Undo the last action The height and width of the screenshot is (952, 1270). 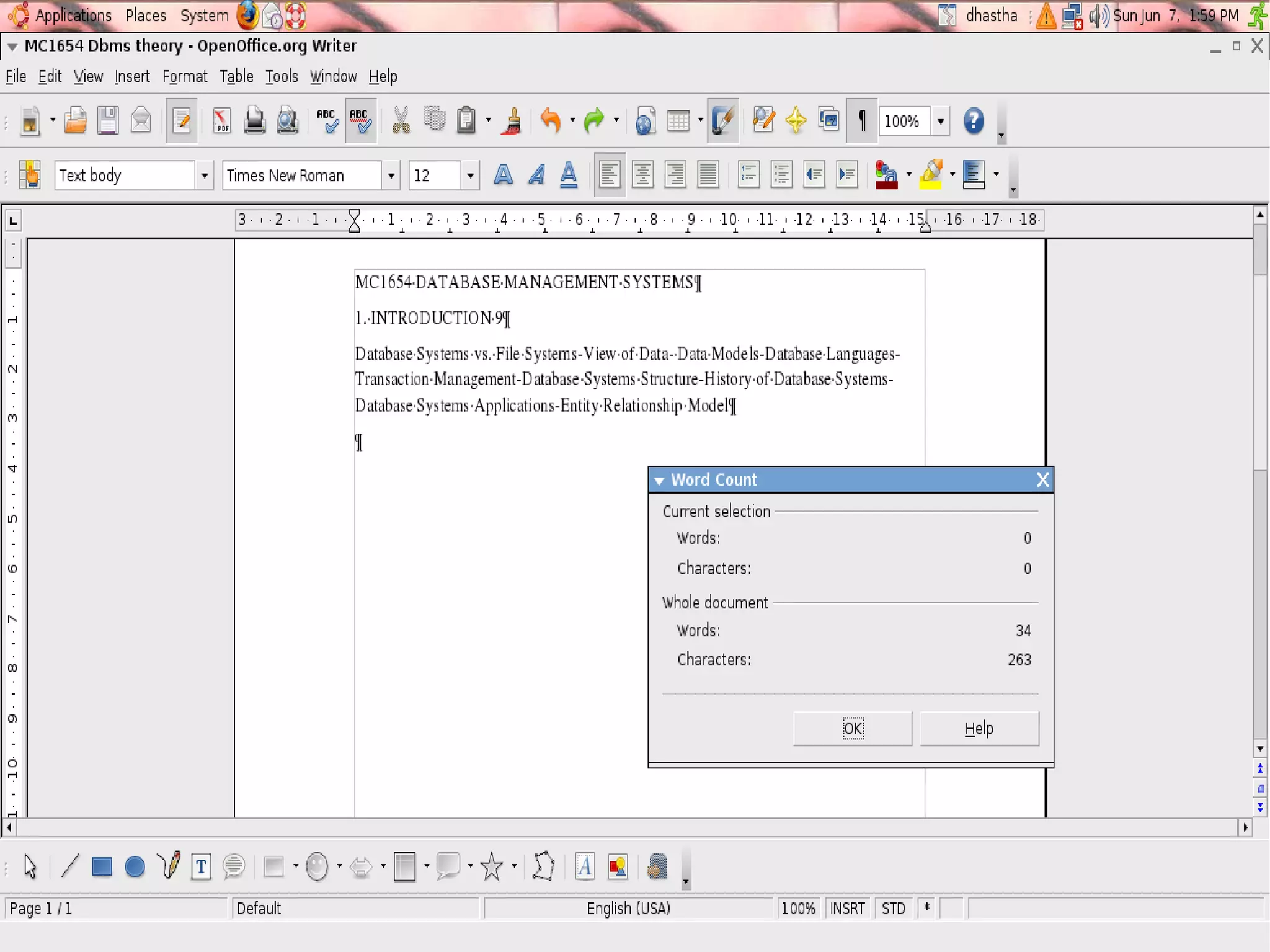[x=551, y=120]
